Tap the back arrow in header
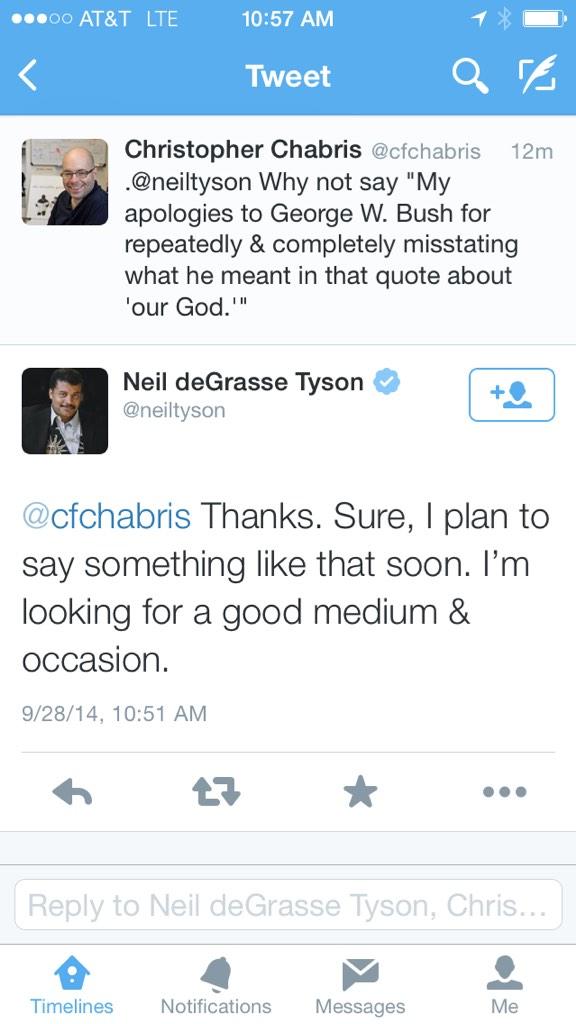This screenshot has width=576, height=1024. pos(27,76)
